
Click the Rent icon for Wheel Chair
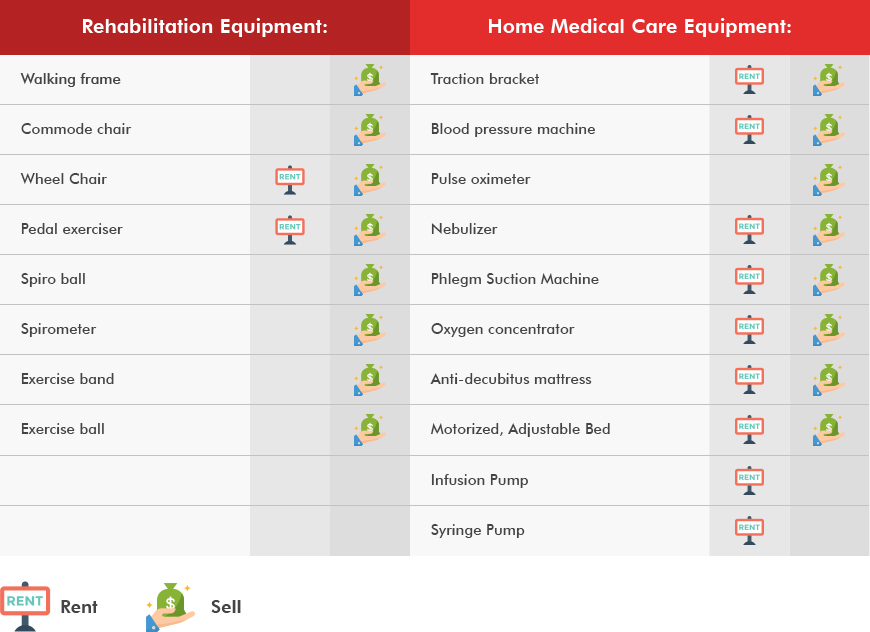point(289,180)
